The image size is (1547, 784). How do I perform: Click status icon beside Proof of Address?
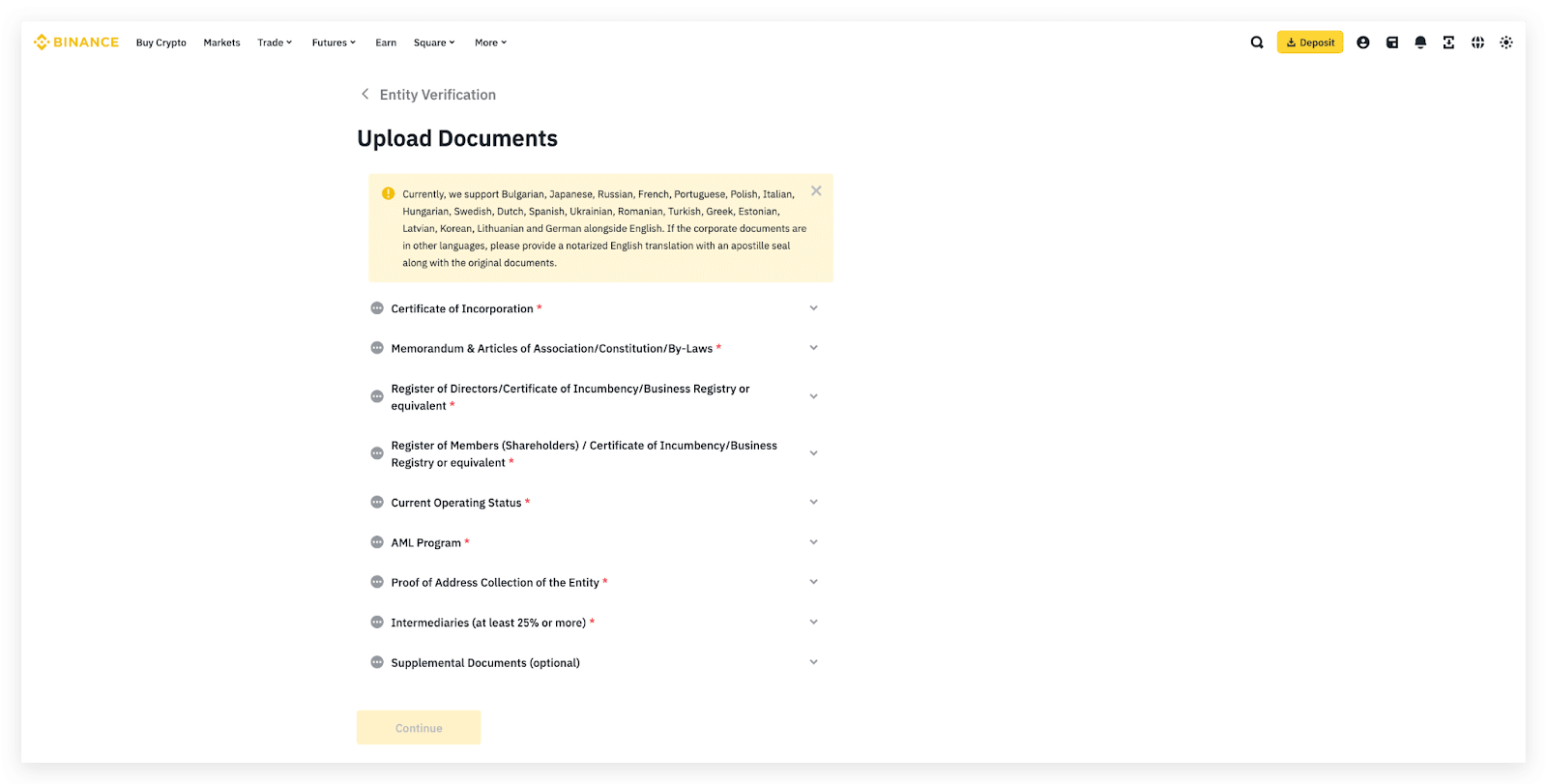click(x=377, y=582)
